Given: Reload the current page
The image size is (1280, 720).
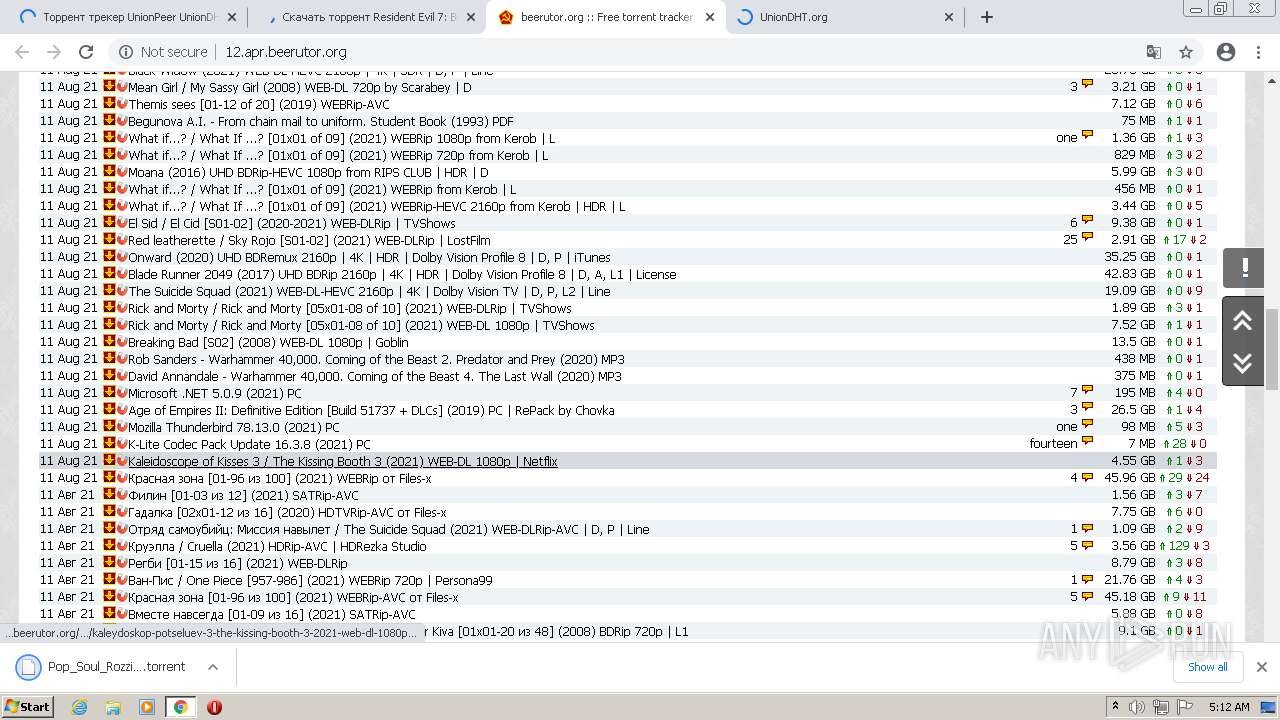Looking at the screenshot, I should click(86, 52).
